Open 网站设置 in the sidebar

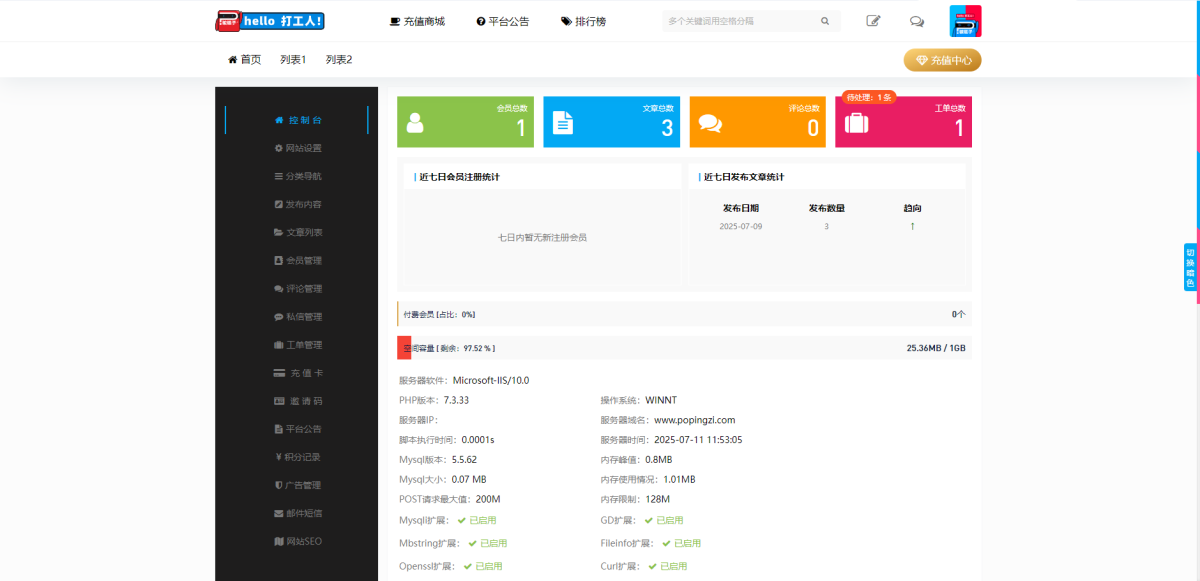pos(298,148)
